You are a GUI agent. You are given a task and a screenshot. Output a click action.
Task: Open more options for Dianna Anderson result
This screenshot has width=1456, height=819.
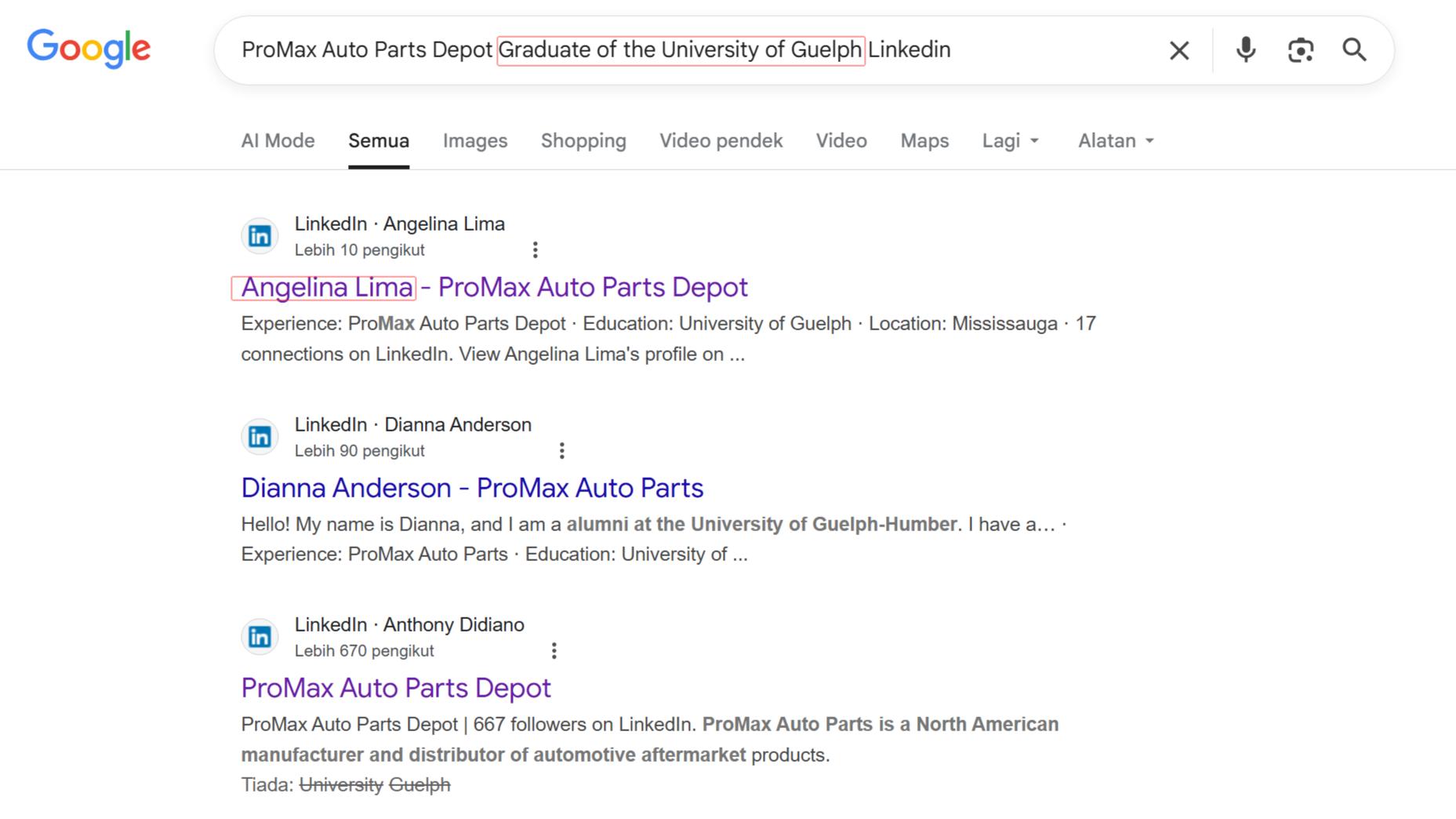click(561, 450)
